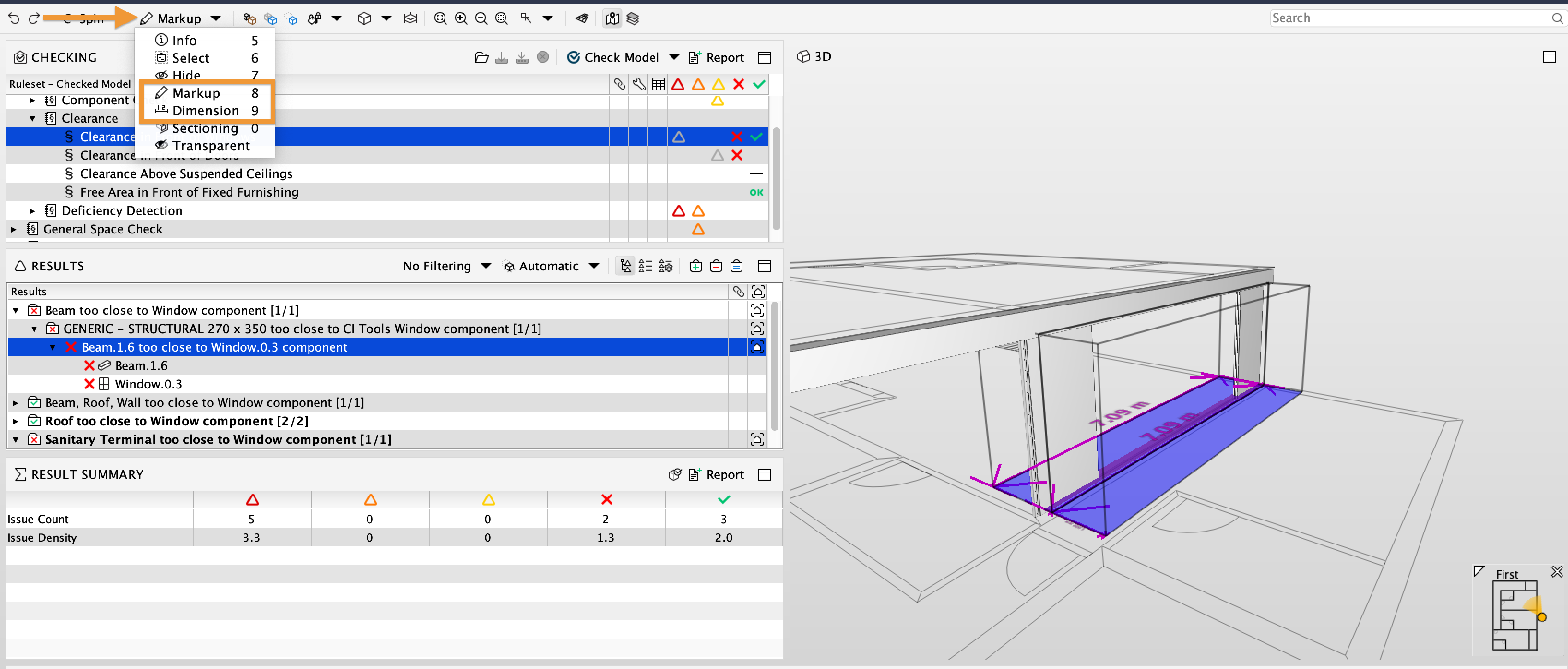Click the camera snapshot icon on highlighted result row
The height and width of the screenshot is (669, 1568).
pos(757,347)
